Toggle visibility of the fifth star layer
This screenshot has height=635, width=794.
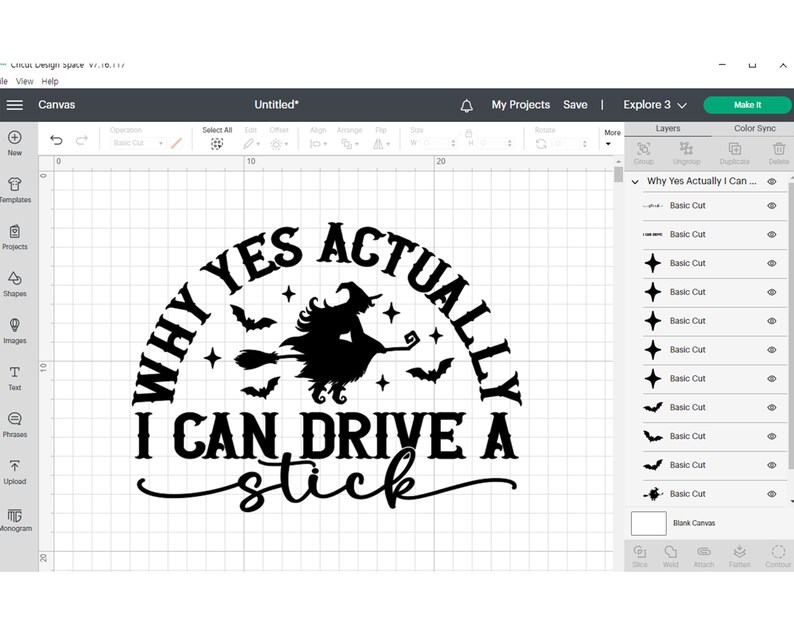point(771,379)
